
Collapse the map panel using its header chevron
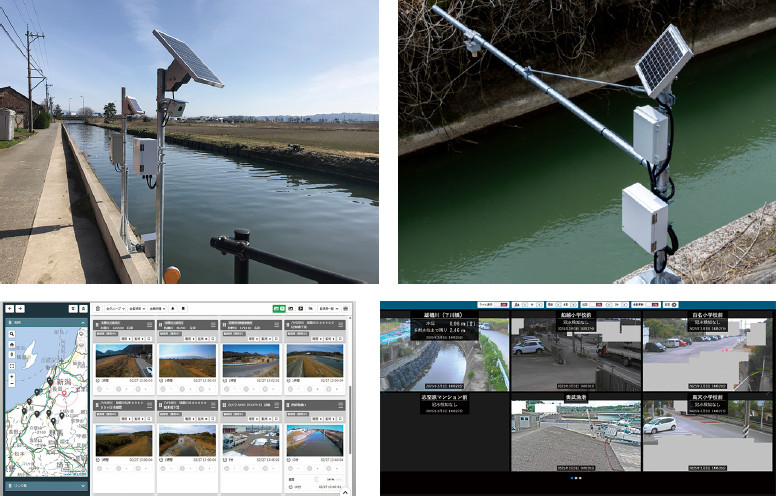pos(82,324)
